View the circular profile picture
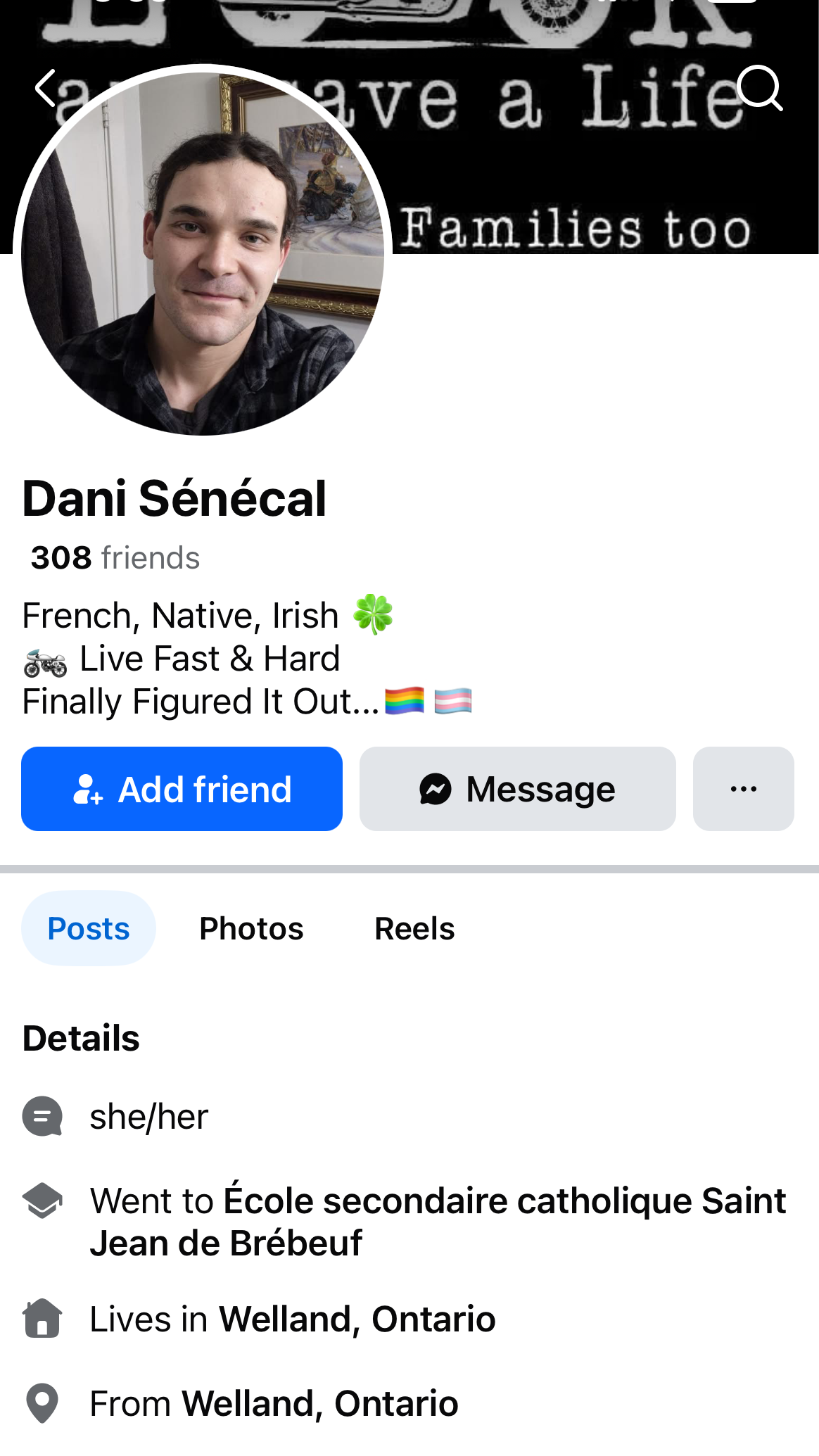Viewport: 819px width, 1456px height. pyautogui.click(x=203, y=253)
